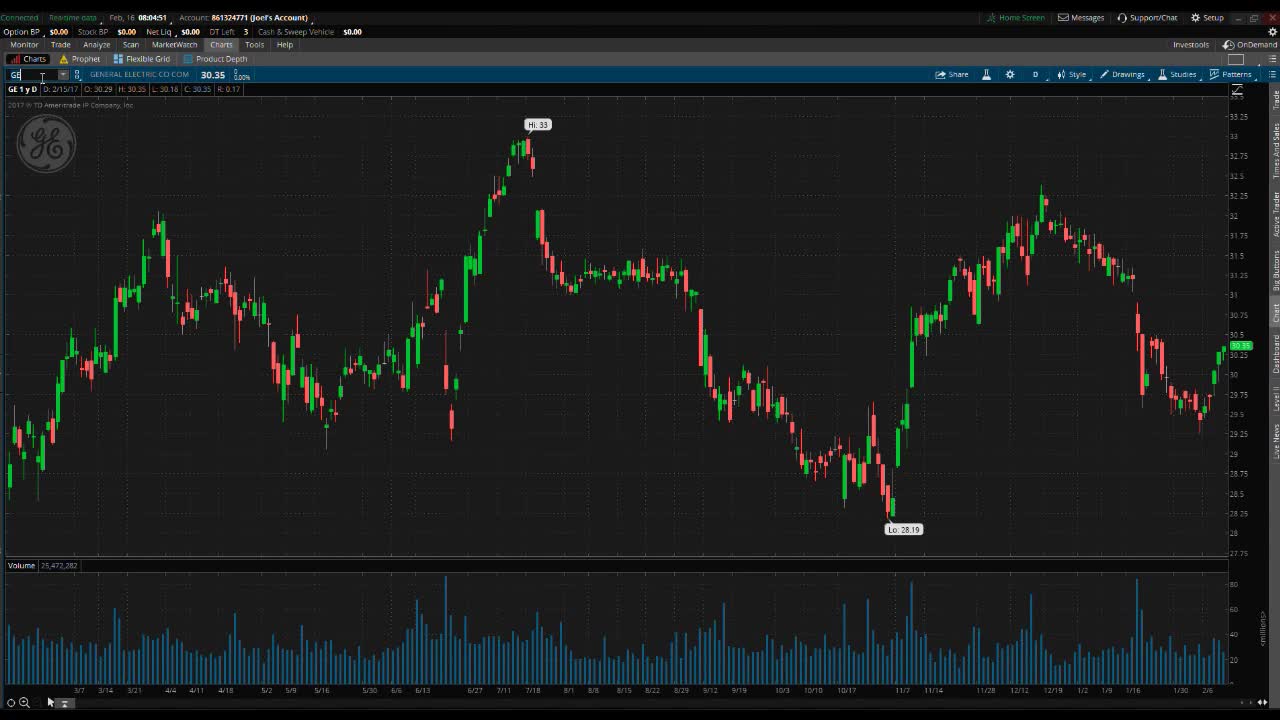This screenshot has width=1280, height=720.
Task: Go to Home Screen
Action: [1015, 18]
